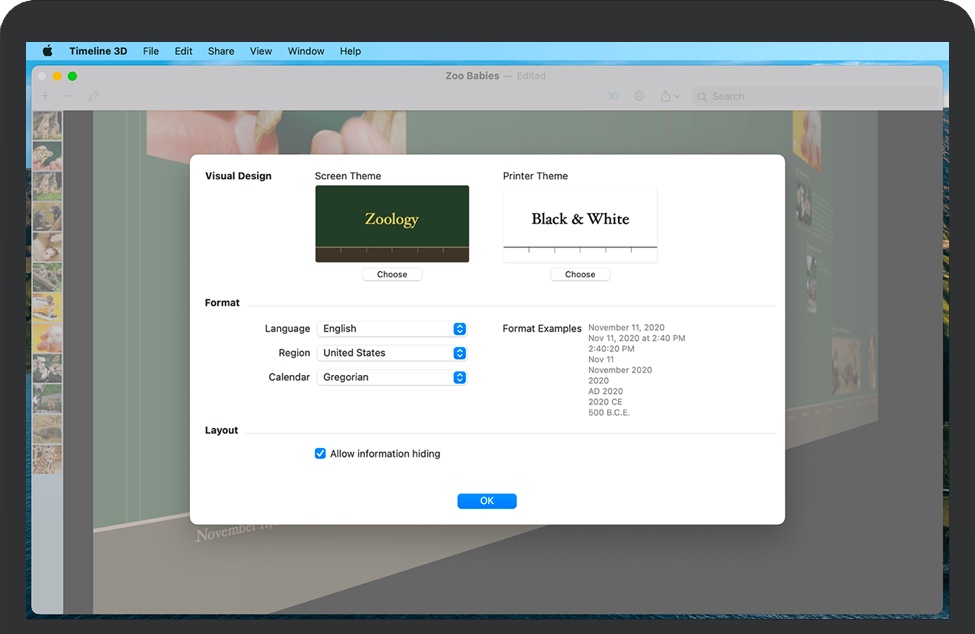Open the Apple menu
Viewport: 975px width, 634px height.
coord(46,51)
